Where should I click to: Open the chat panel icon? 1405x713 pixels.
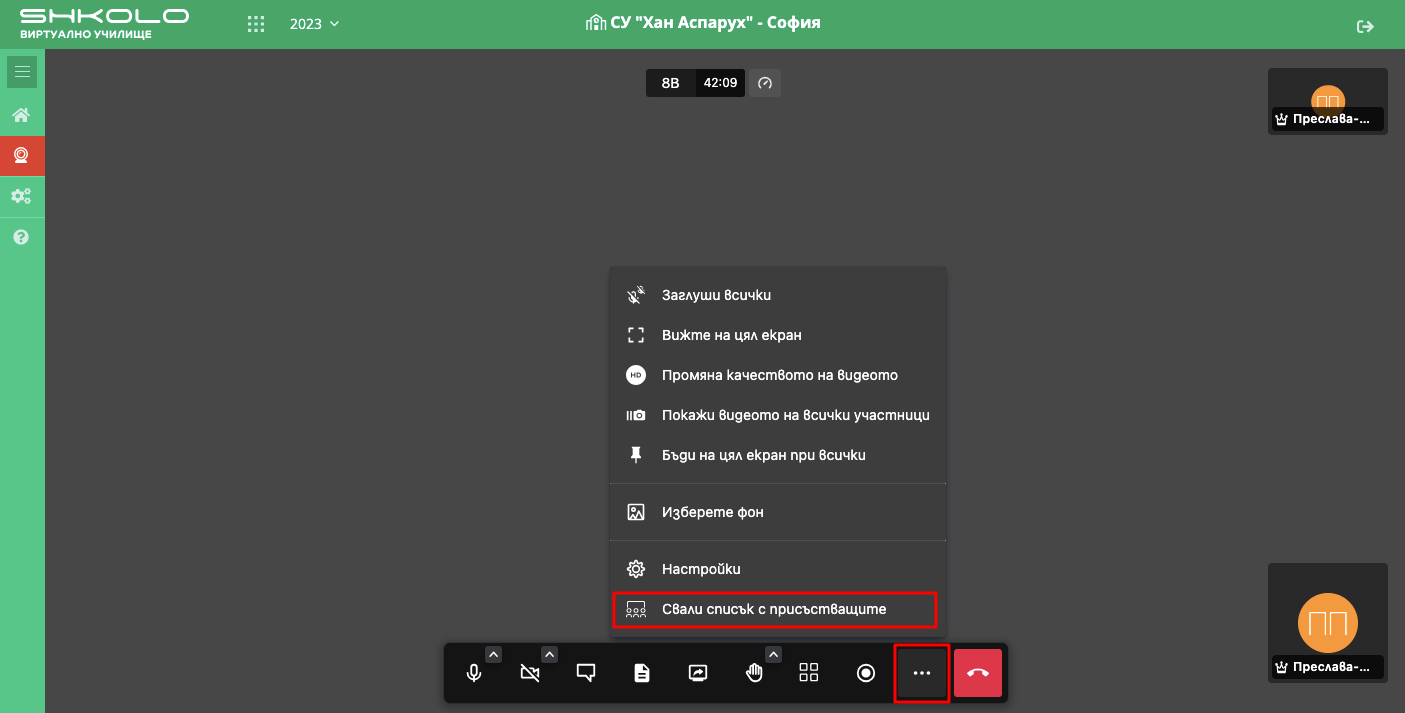point(586,673)
